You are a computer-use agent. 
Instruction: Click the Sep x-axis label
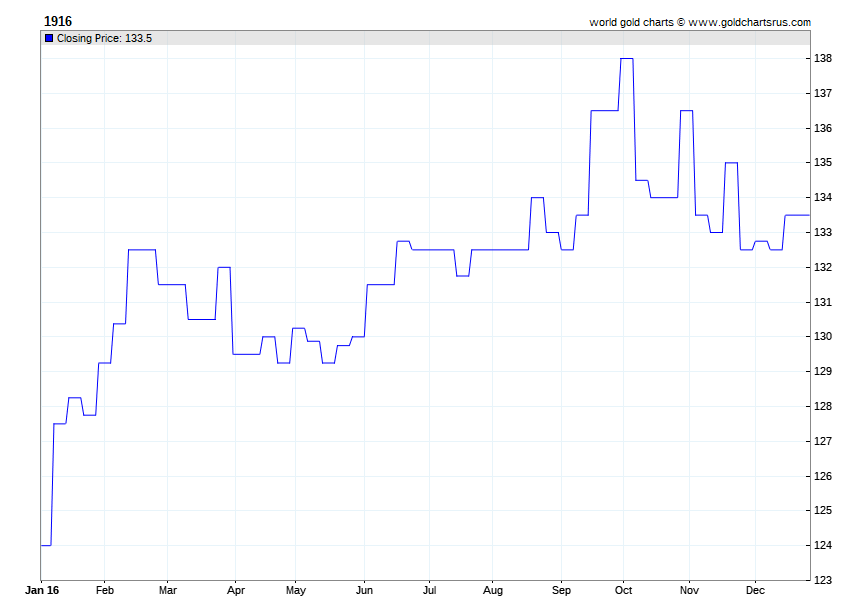pos(561,591)
